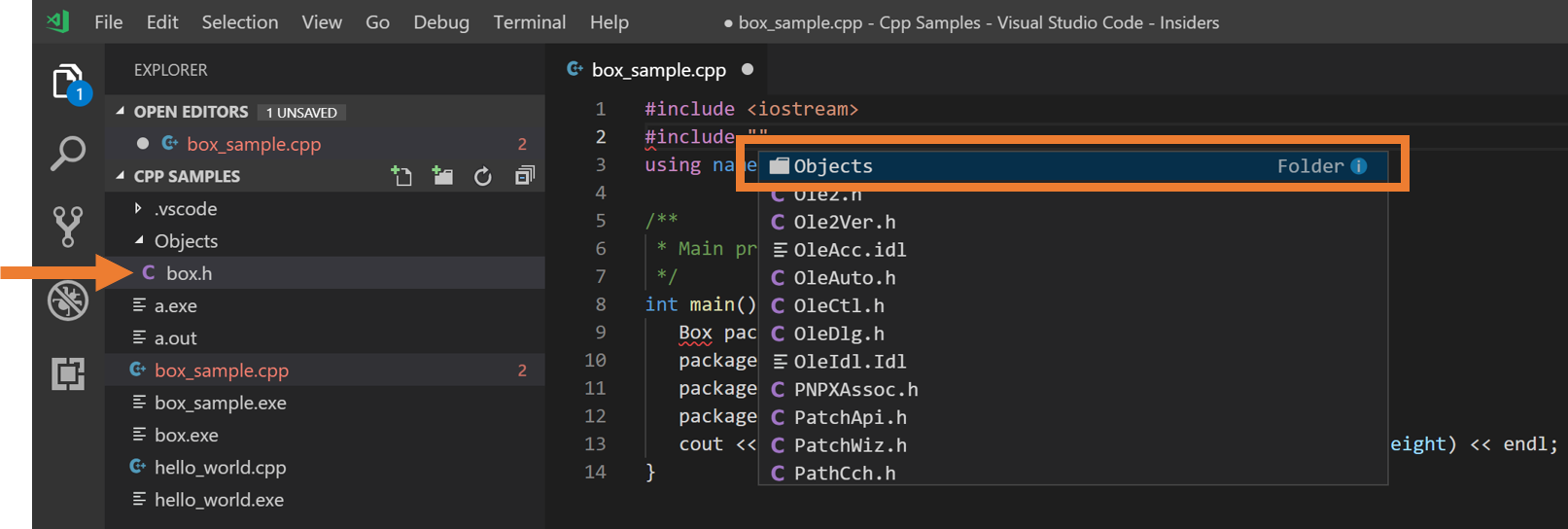Open box.h in the file tree

coord(189,273)
